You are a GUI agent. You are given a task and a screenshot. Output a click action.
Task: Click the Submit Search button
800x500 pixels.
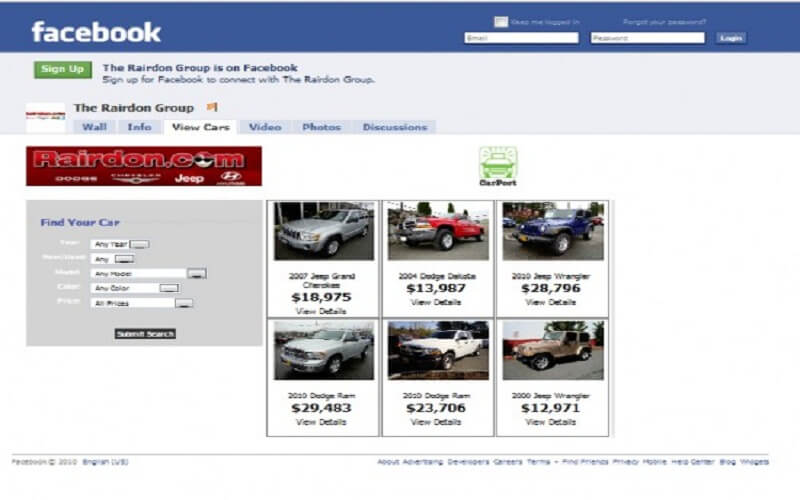pyautogui.click(x=145, y=334)
